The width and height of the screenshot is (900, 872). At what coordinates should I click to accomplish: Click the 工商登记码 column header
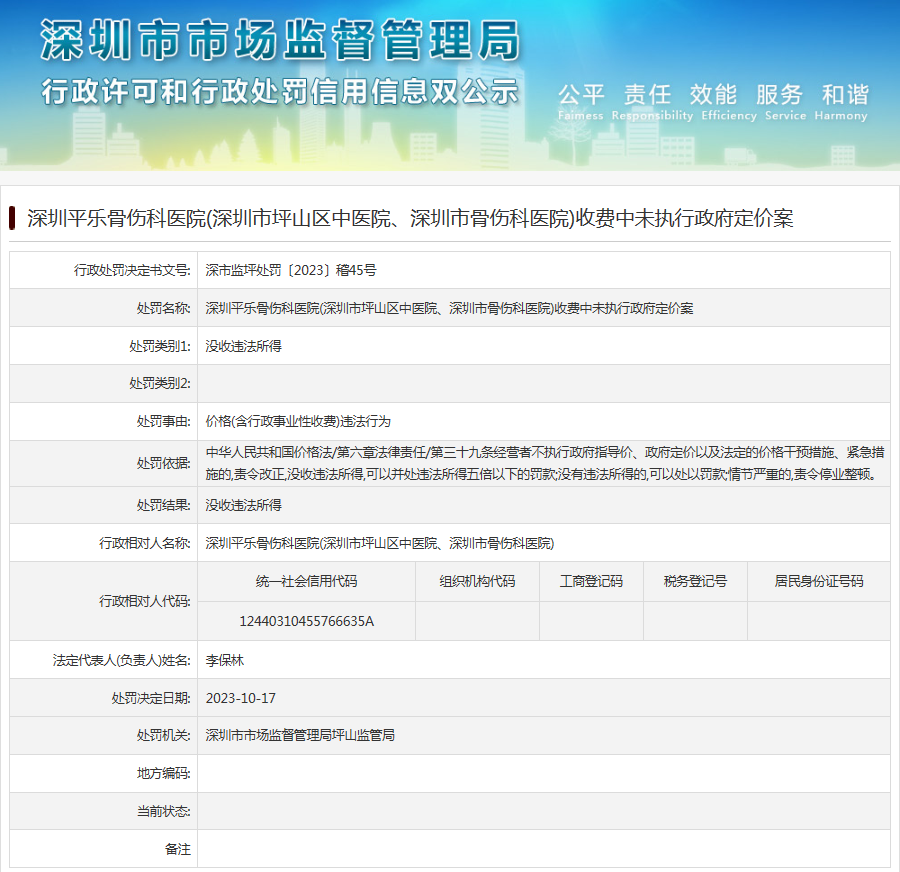click(x=591, y=582)
